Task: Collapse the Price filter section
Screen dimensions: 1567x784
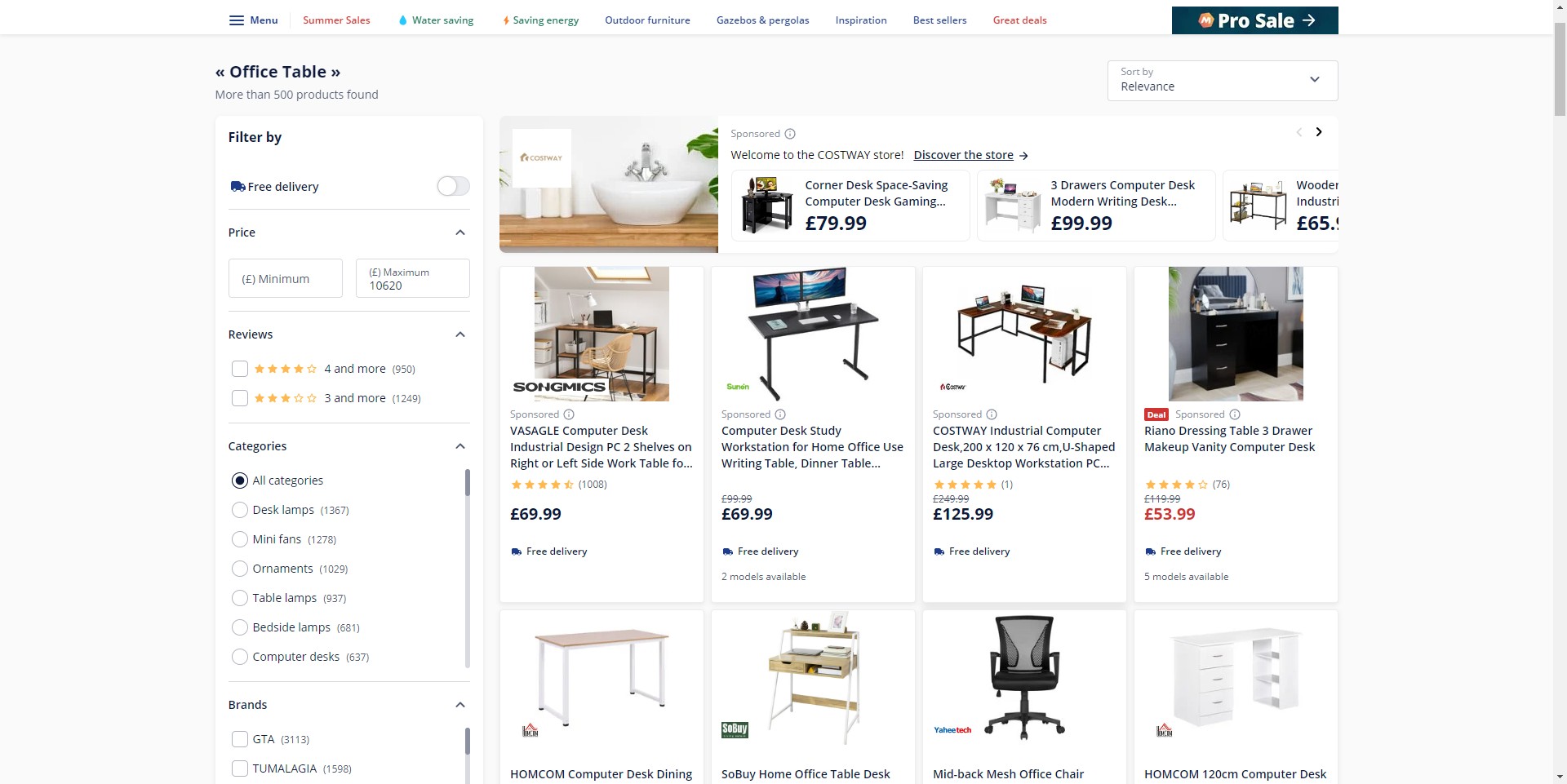Action: (x=460, y=233)
